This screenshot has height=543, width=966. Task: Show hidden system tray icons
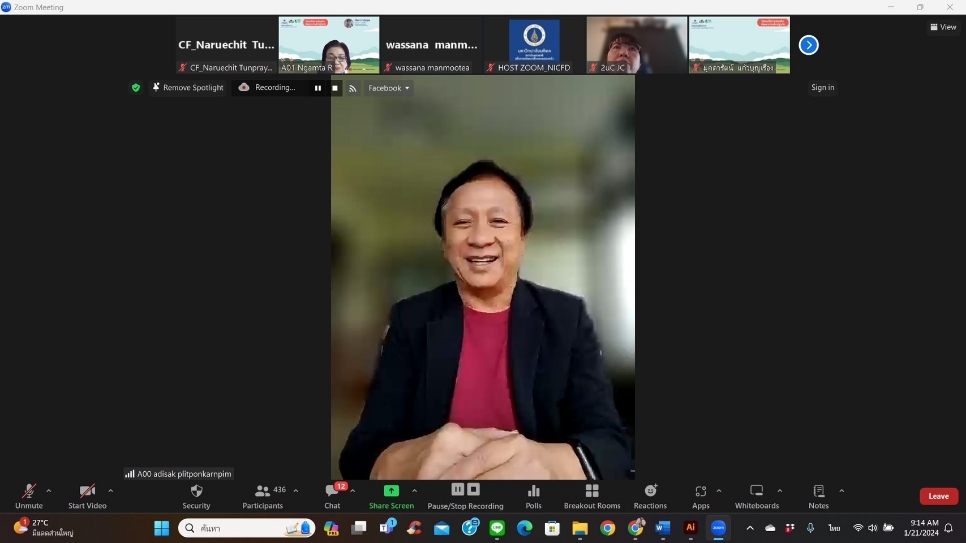tap(750, 528)
